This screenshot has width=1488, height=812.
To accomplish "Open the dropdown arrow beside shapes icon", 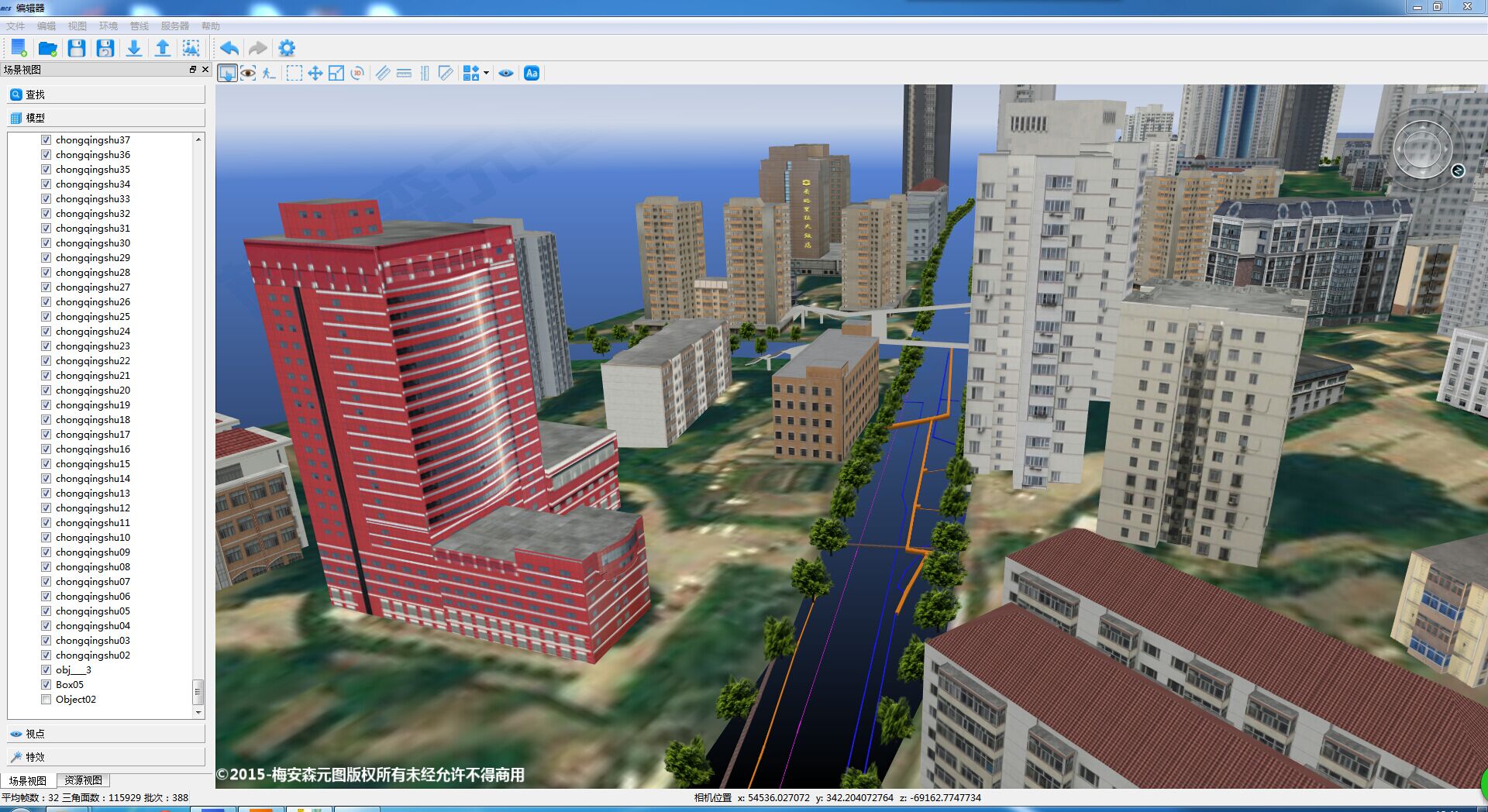I will coord(486,74).
